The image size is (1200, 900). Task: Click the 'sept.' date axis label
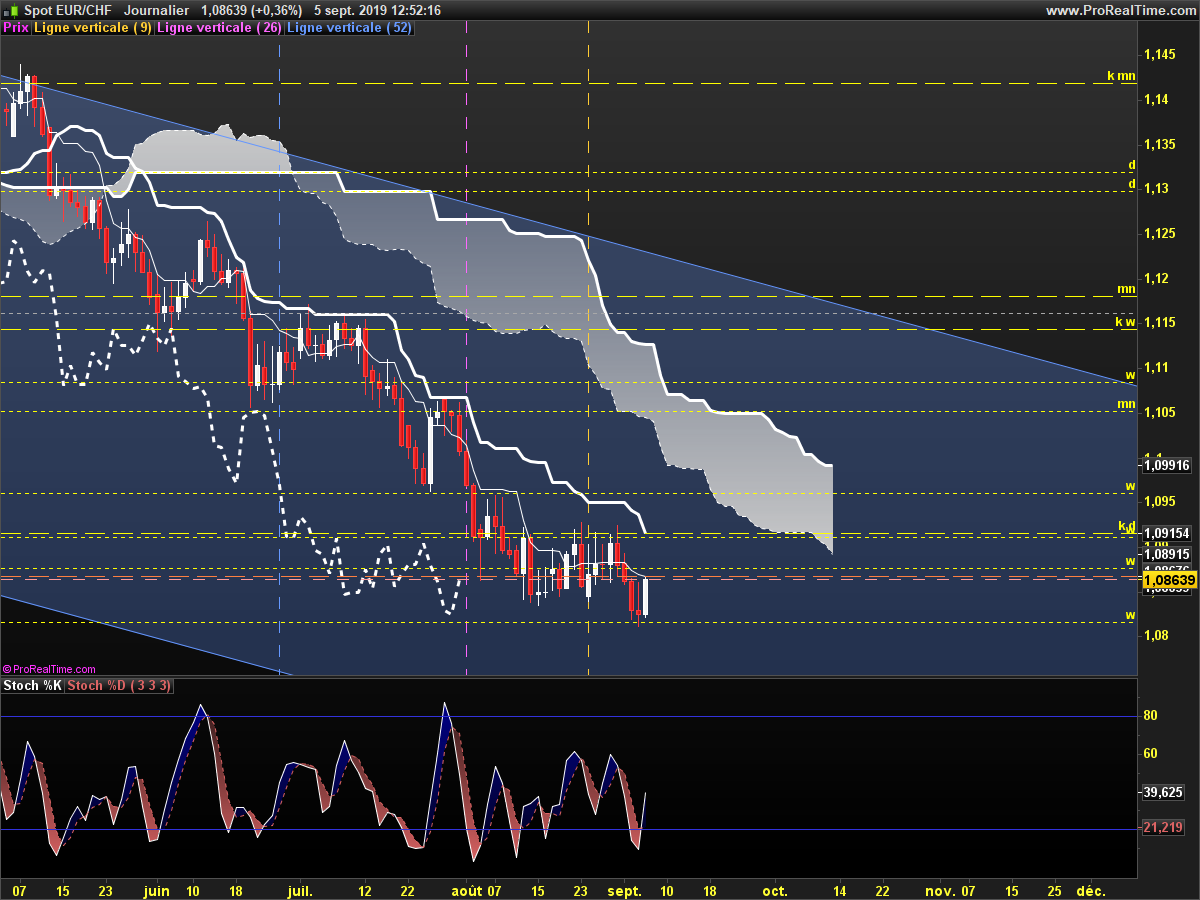click(625, 890)
